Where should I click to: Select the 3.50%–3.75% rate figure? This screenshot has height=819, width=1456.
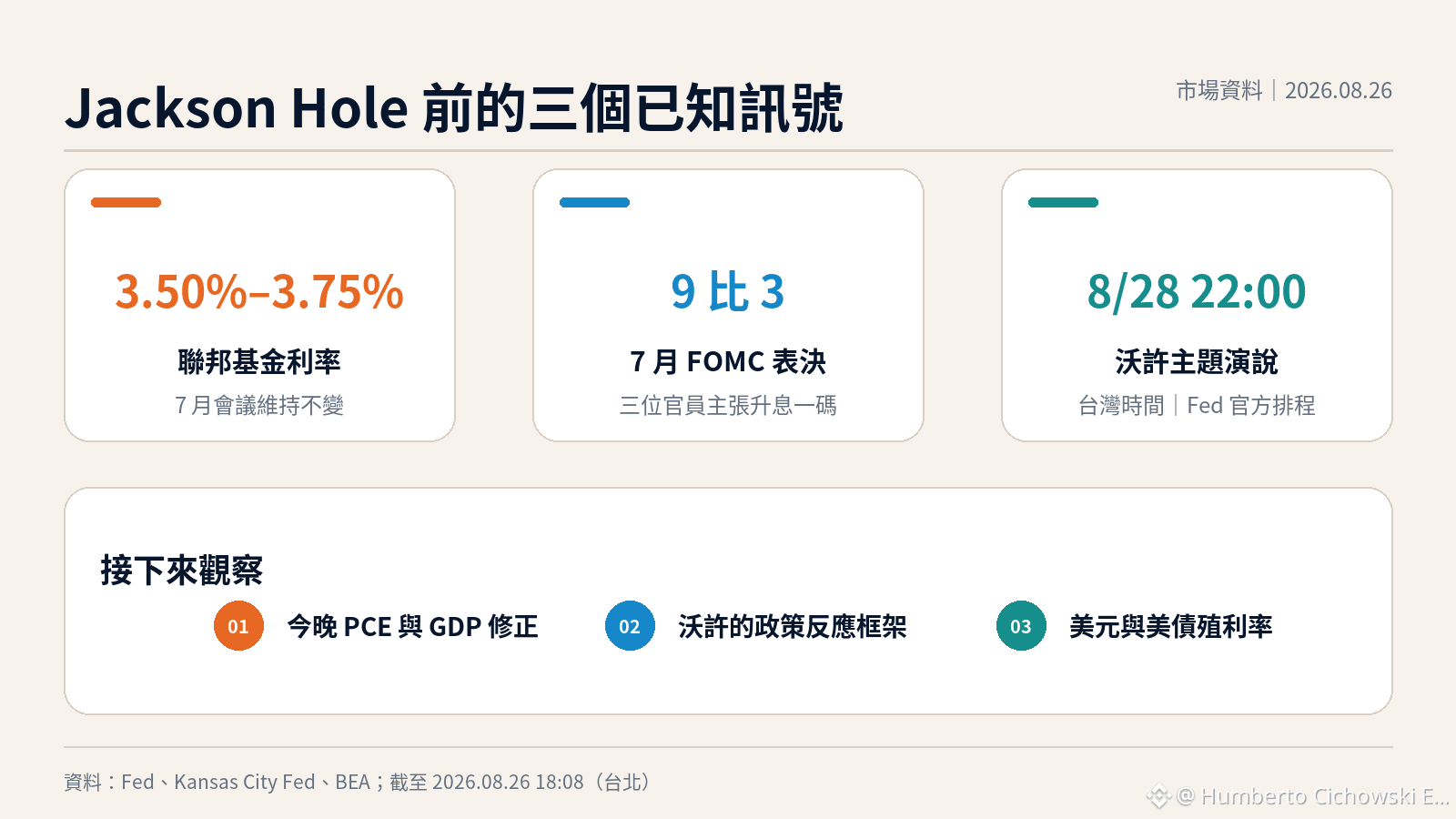(259, 292)
